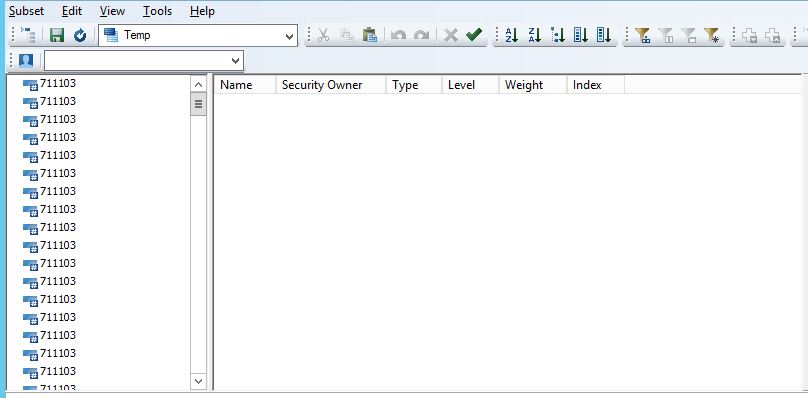The height and width of the screenshot is (398, 808).
Task: Keep selected elements with the green checkmark
Action: (x=474, y=35)
